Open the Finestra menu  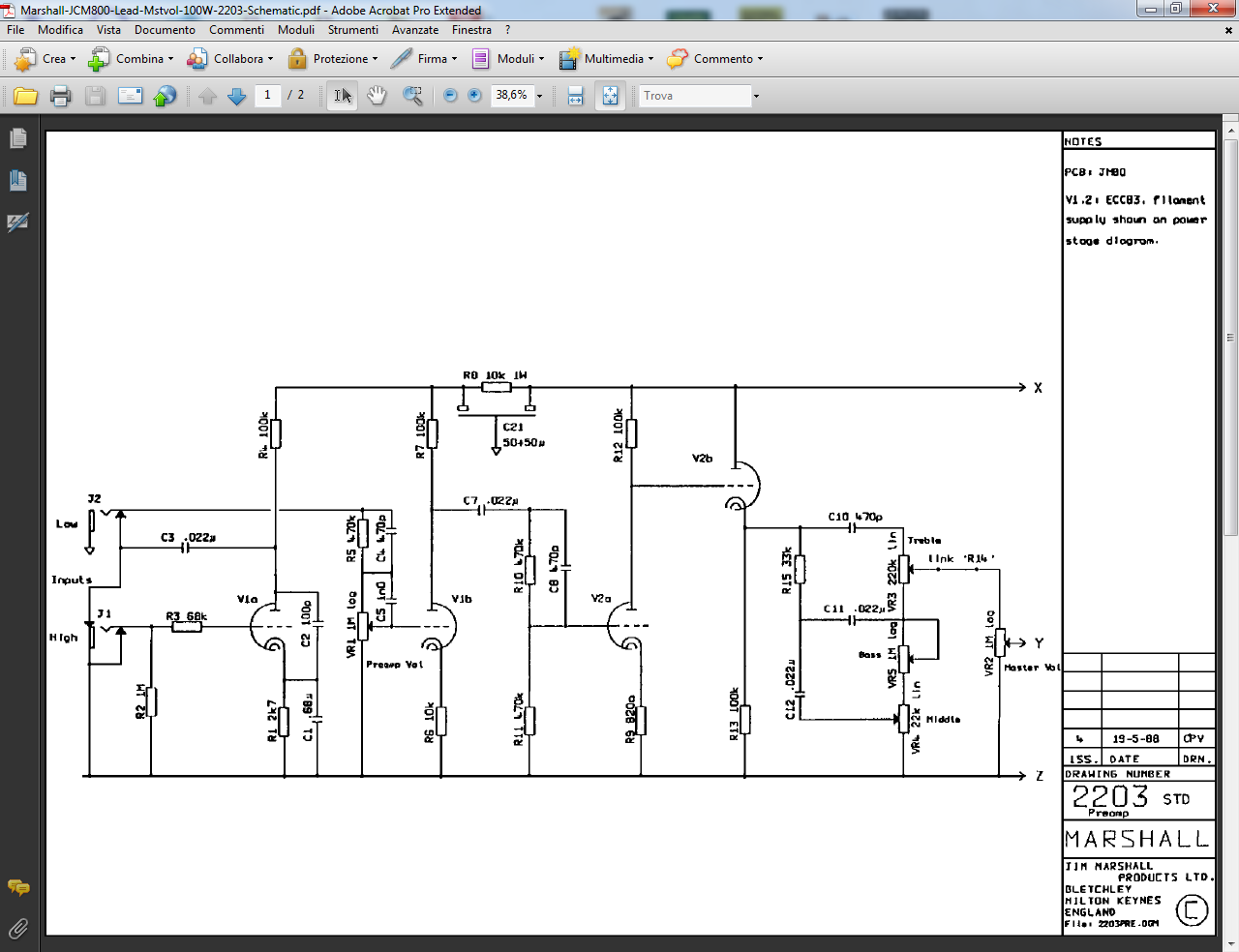471,30
